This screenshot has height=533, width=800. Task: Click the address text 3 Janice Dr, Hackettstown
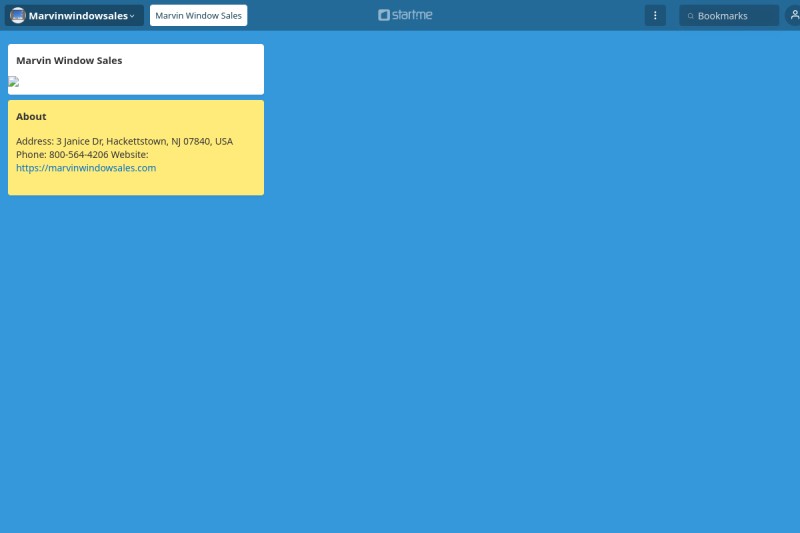[111, 141]
